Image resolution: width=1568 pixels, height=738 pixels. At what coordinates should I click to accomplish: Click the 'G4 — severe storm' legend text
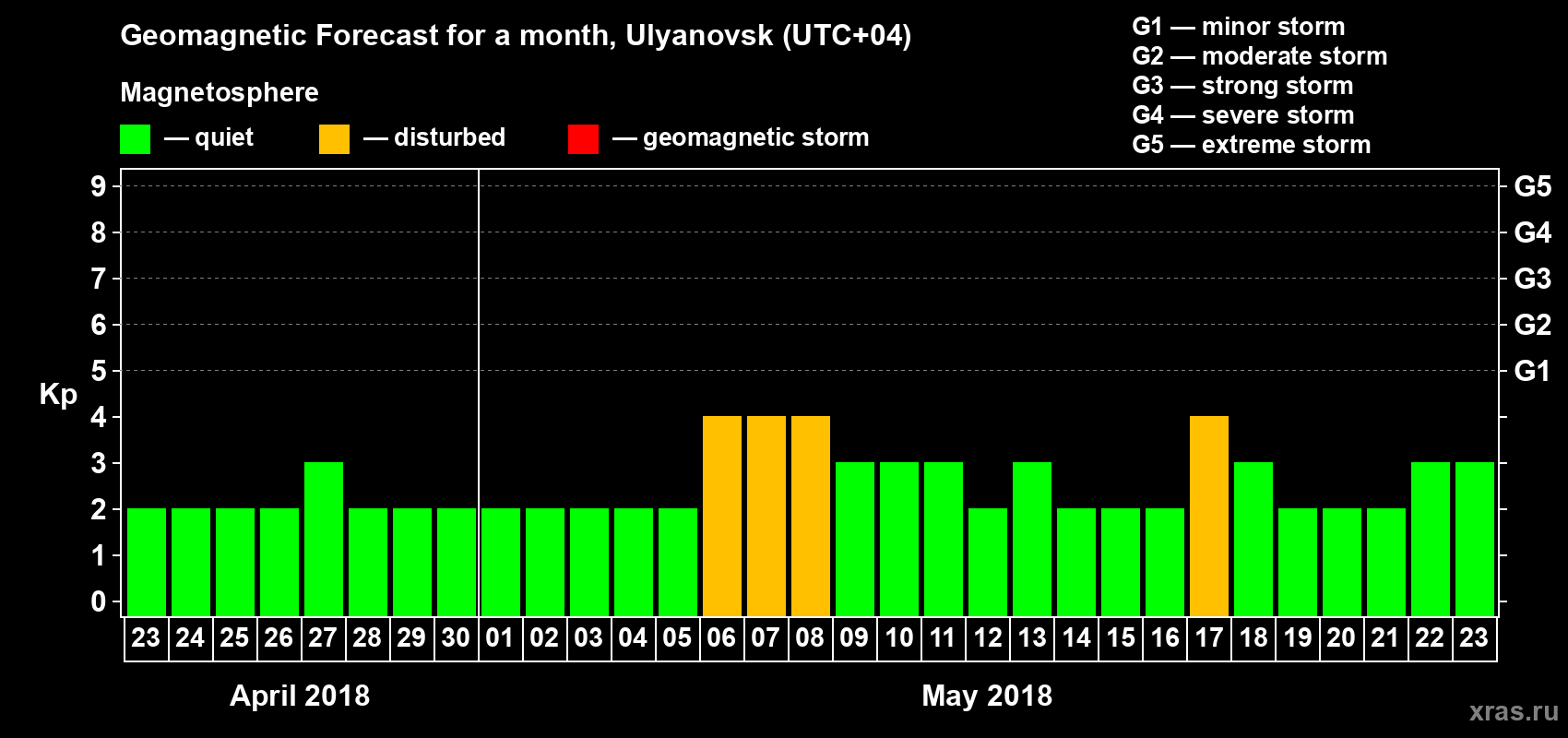point(1243,115)
